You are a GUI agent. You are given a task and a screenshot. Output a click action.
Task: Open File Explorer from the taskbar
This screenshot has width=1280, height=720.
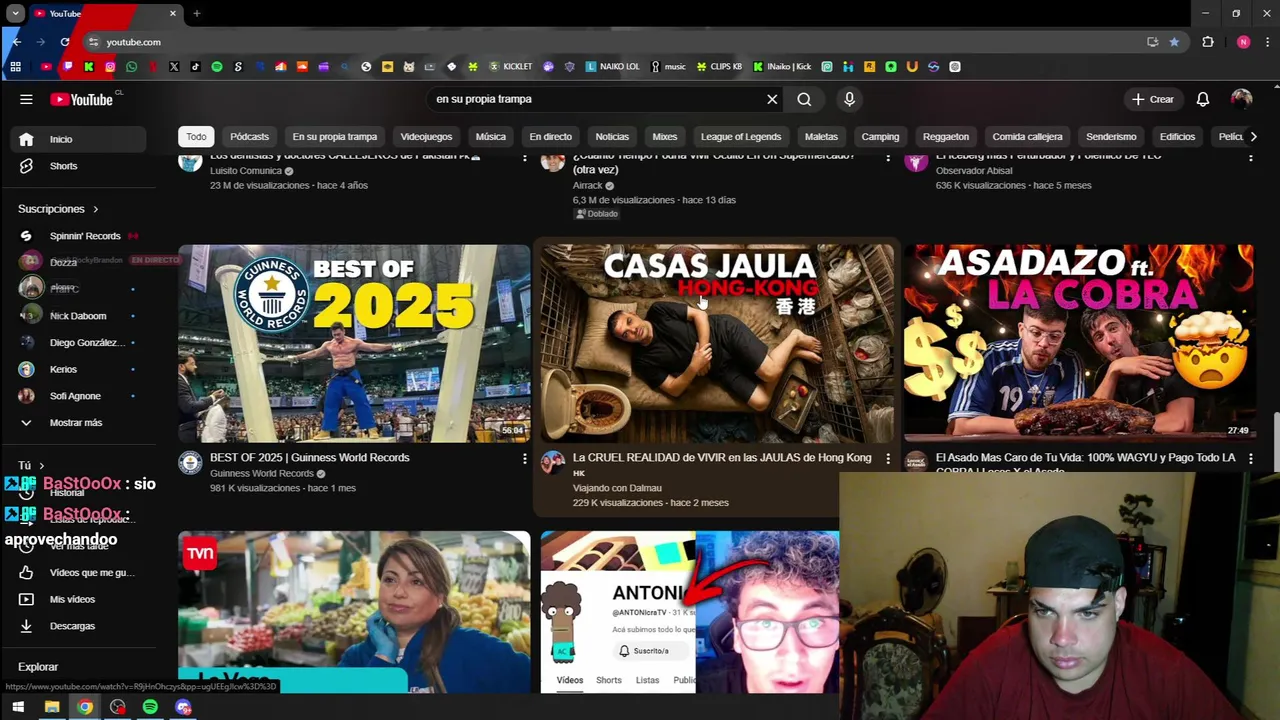coord(52,707)
